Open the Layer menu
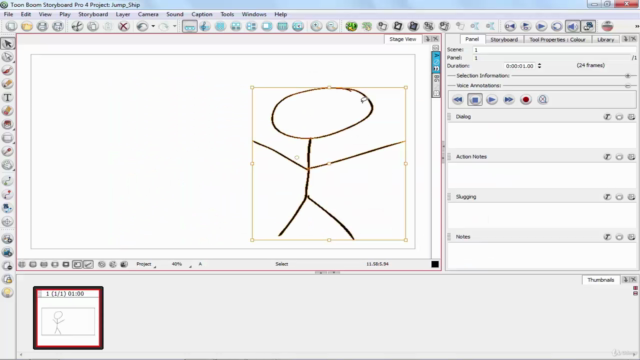 coord(122,14)
